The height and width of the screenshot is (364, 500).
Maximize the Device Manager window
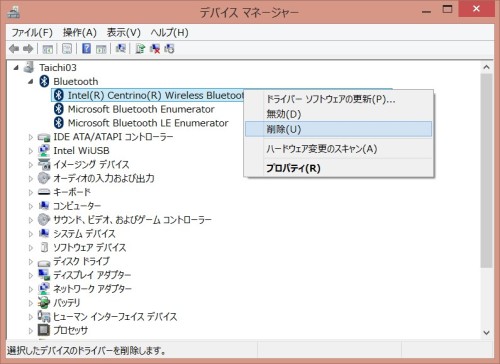[447, 9]
